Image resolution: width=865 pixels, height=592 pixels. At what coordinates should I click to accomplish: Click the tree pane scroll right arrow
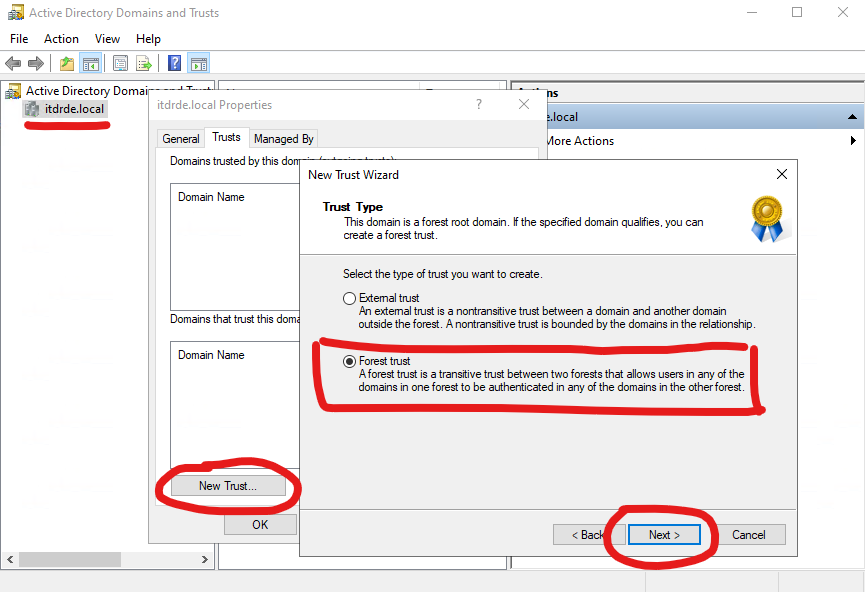205,559
